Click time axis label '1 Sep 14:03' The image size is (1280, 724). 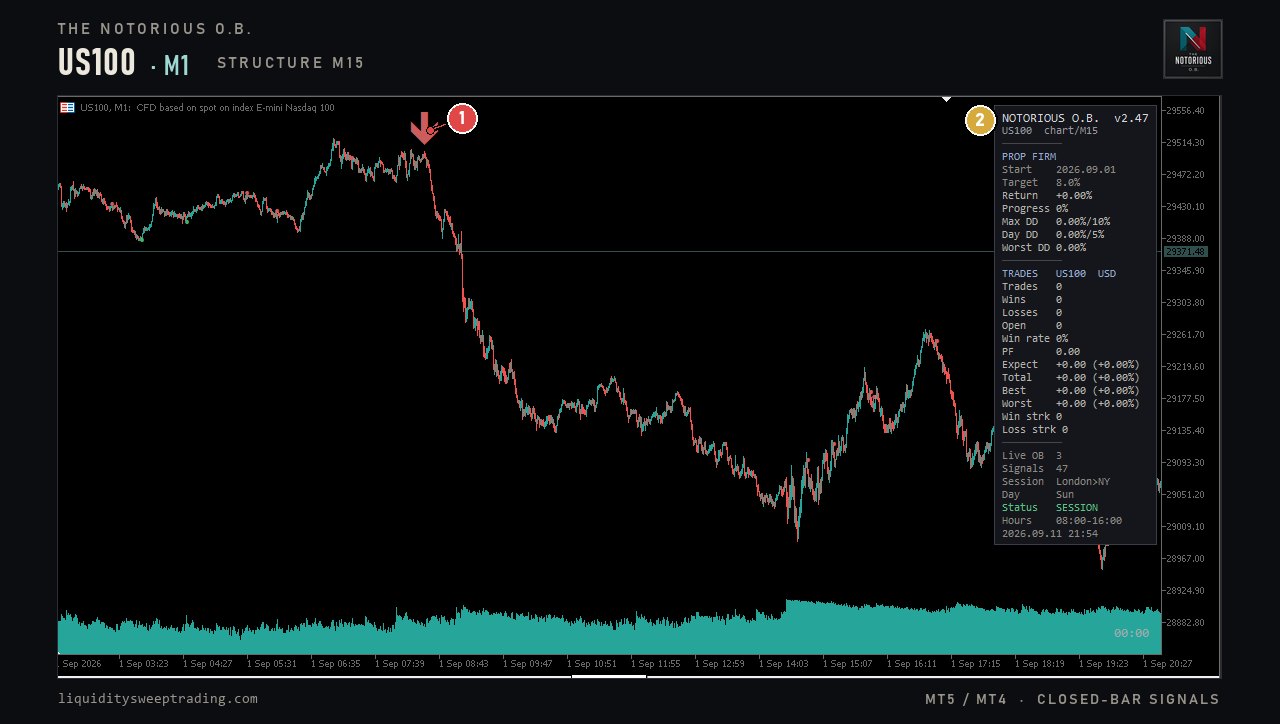point(783,663)
